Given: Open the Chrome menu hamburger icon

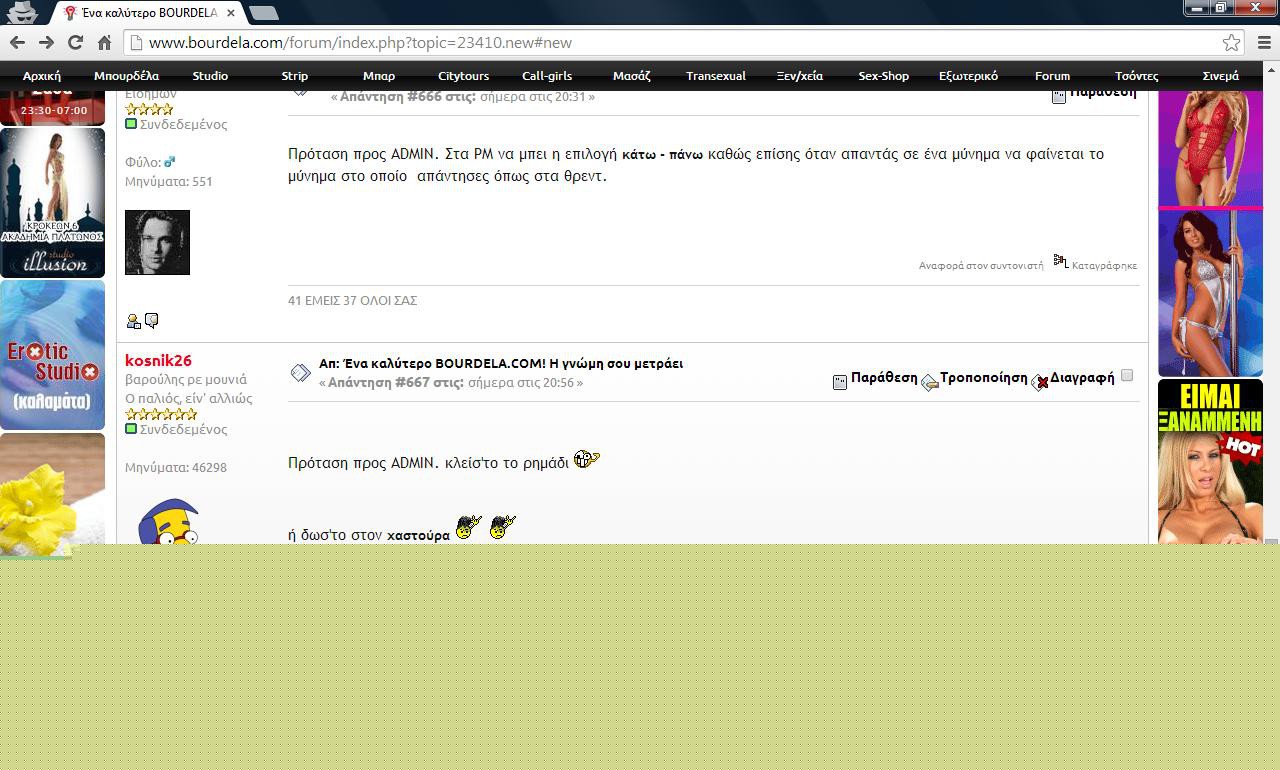Looking at the screenshot, I should 1263,42.
